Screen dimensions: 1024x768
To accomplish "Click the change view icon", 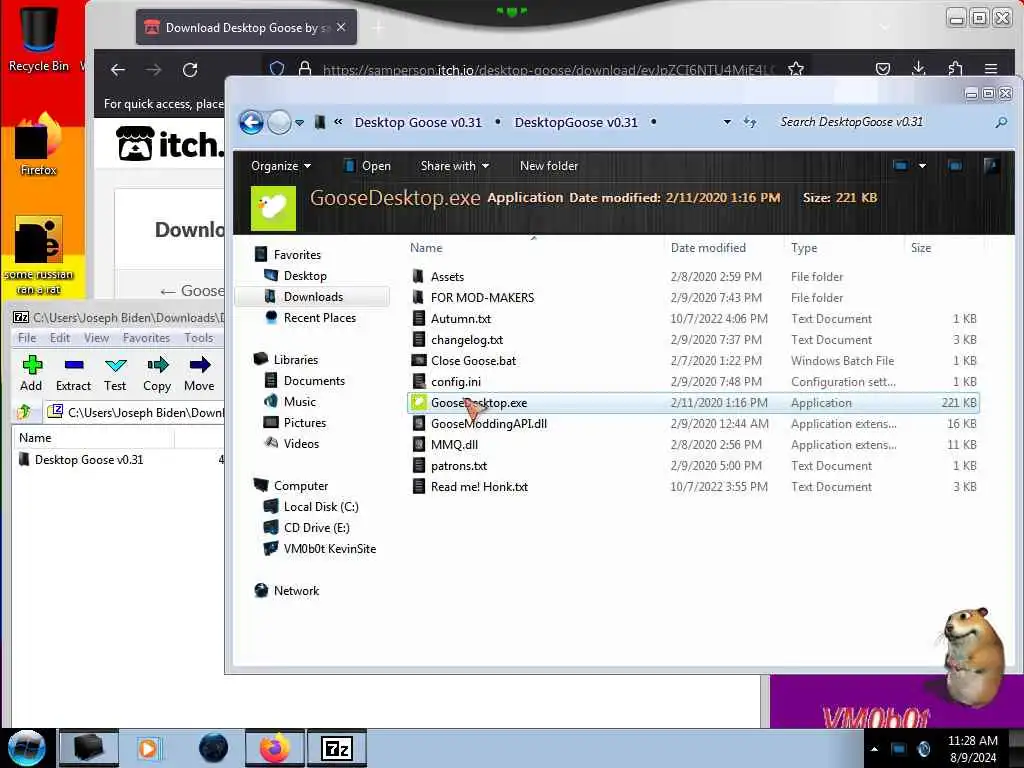I will 900,166.
